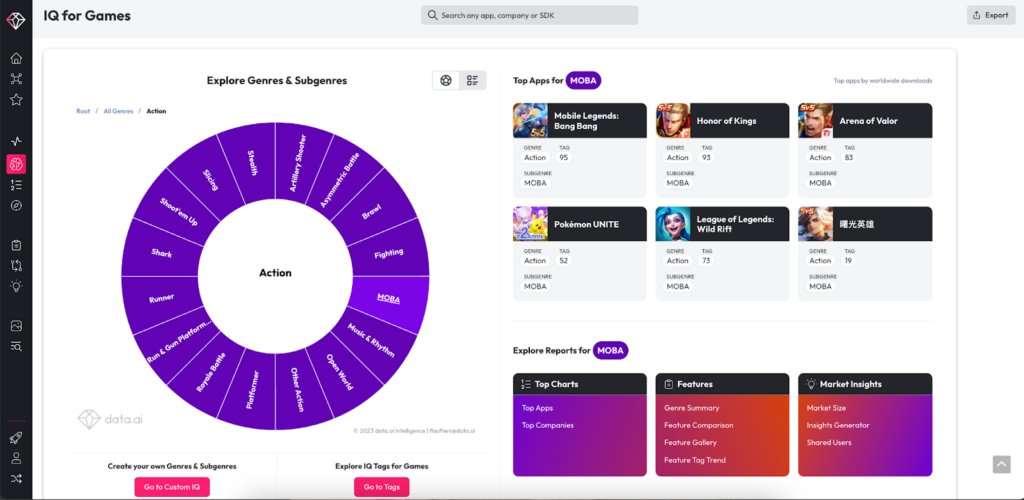Click the scroll-to-top arrow button
Image resolution: width=1024 pixels, height=500 pixels.
1001,464
